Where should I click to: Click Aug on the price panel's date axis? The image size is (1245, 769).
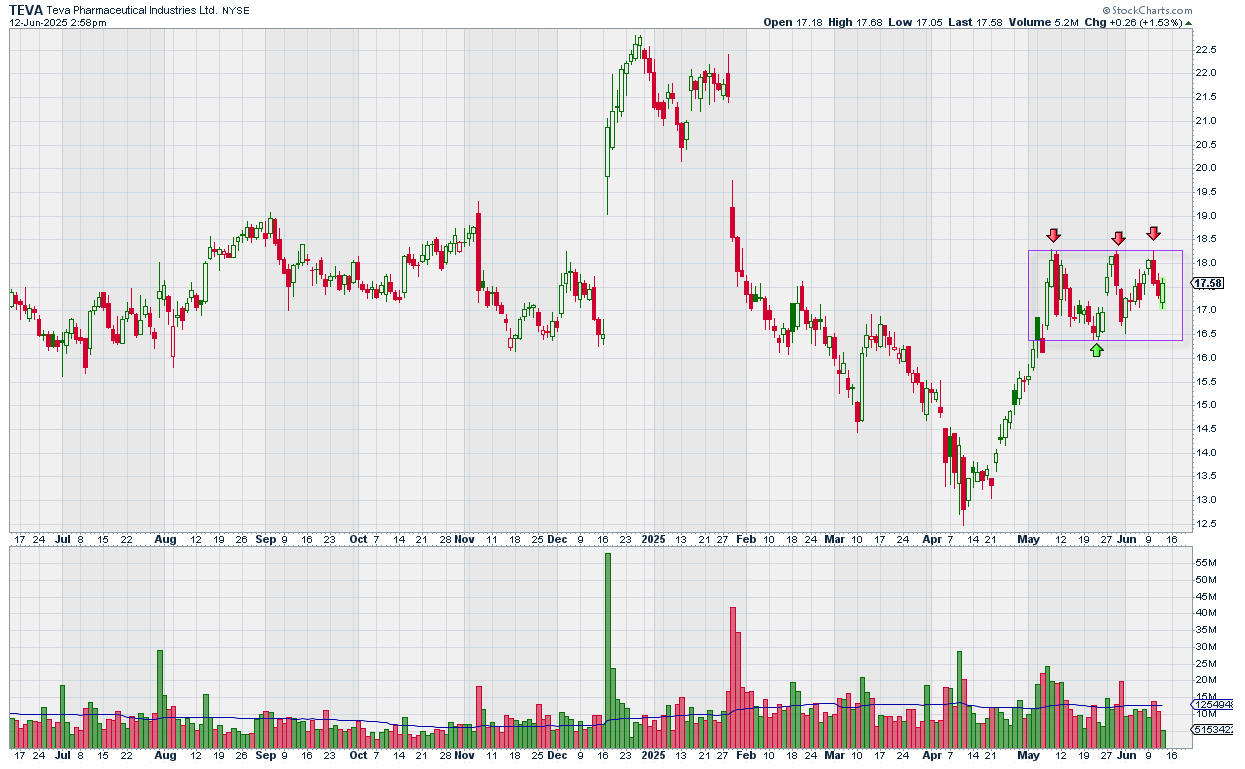click(x=165, y=540)
